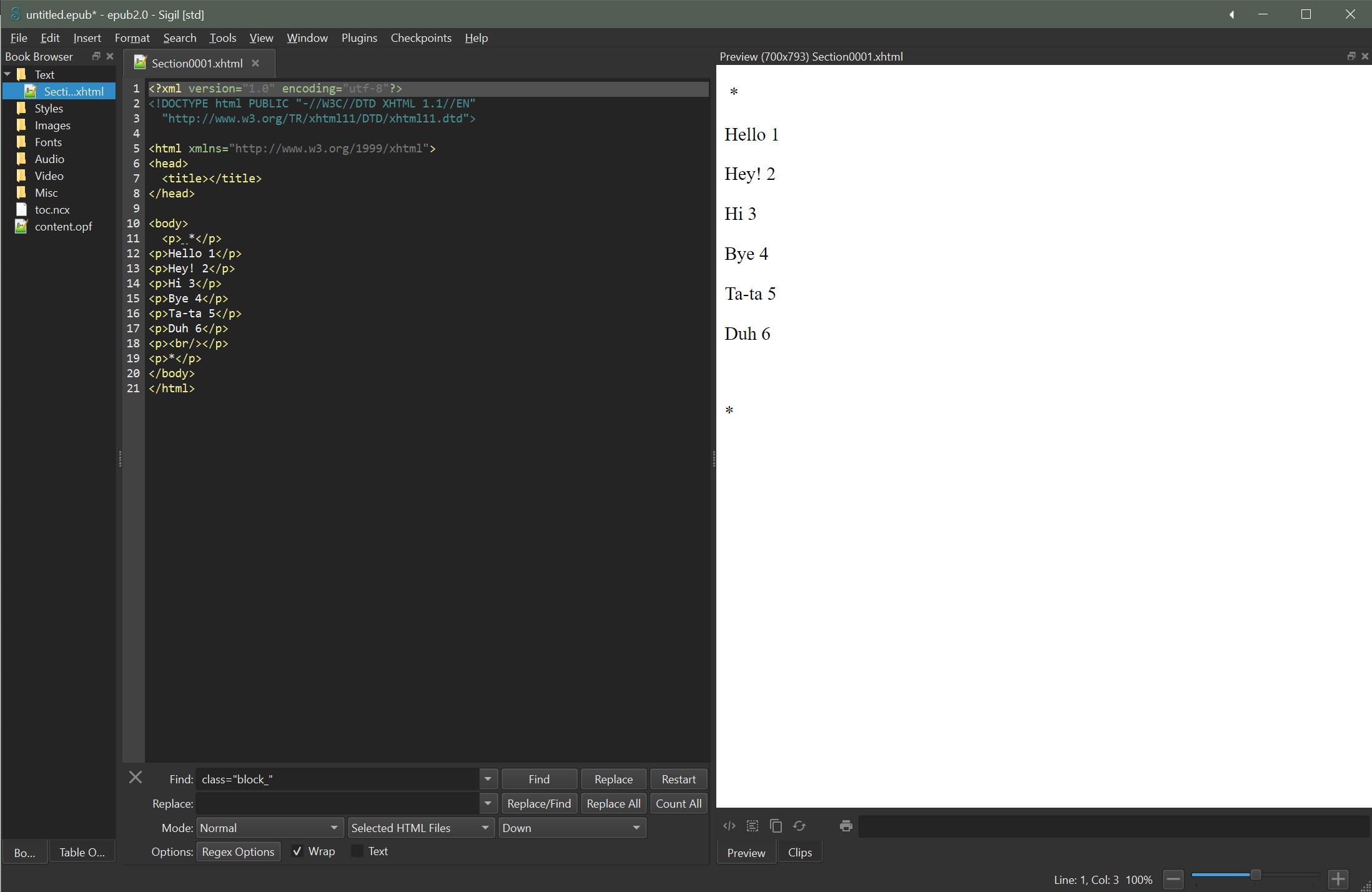This screenshot has height=892, width=1372.
Task: Enable the Text checkbox option
Action: [x=357, y=851]
